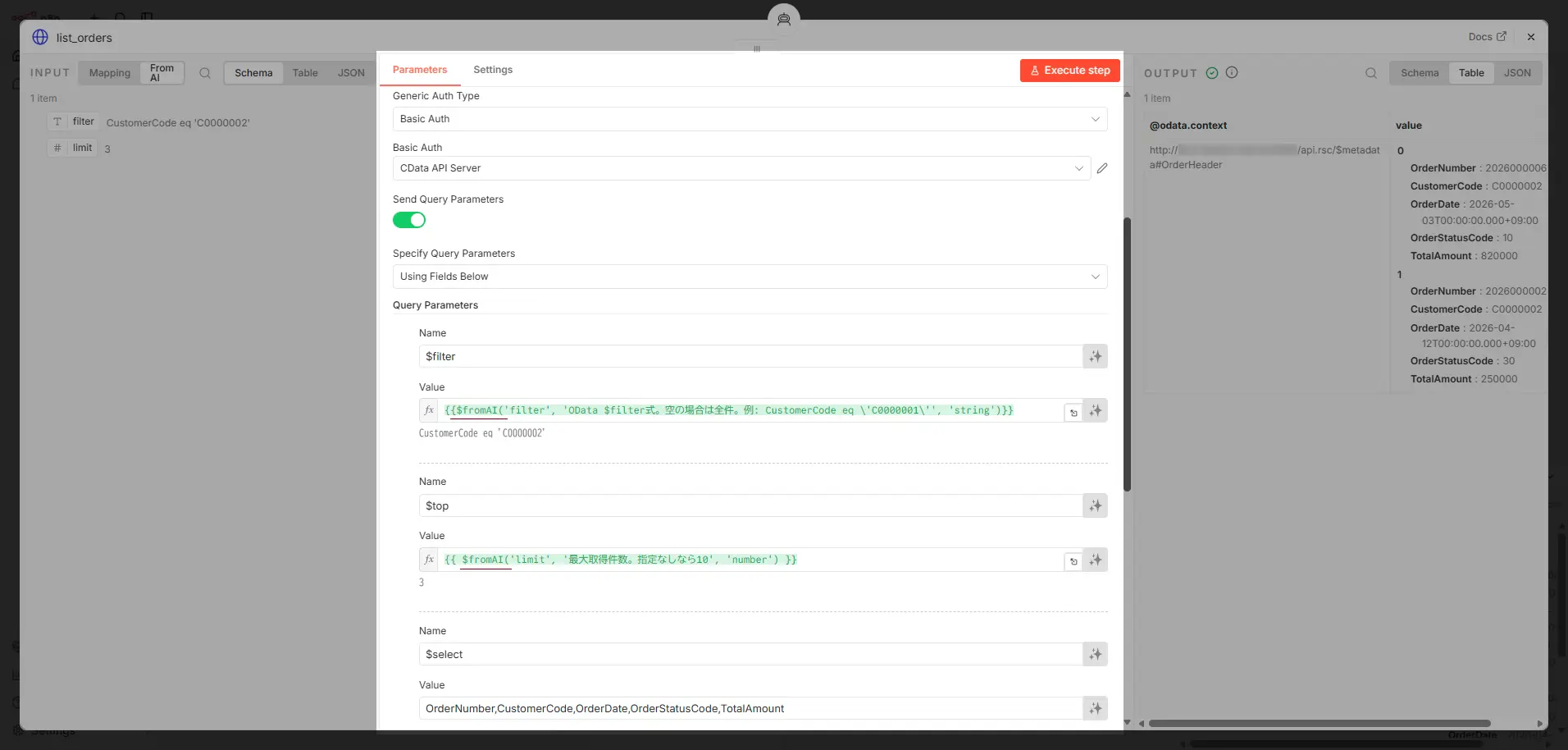Edit CData API Server credential pencil icon
Image resolution: width=1568 pixels, height=750 pixels.
(x=1102, y=168)
